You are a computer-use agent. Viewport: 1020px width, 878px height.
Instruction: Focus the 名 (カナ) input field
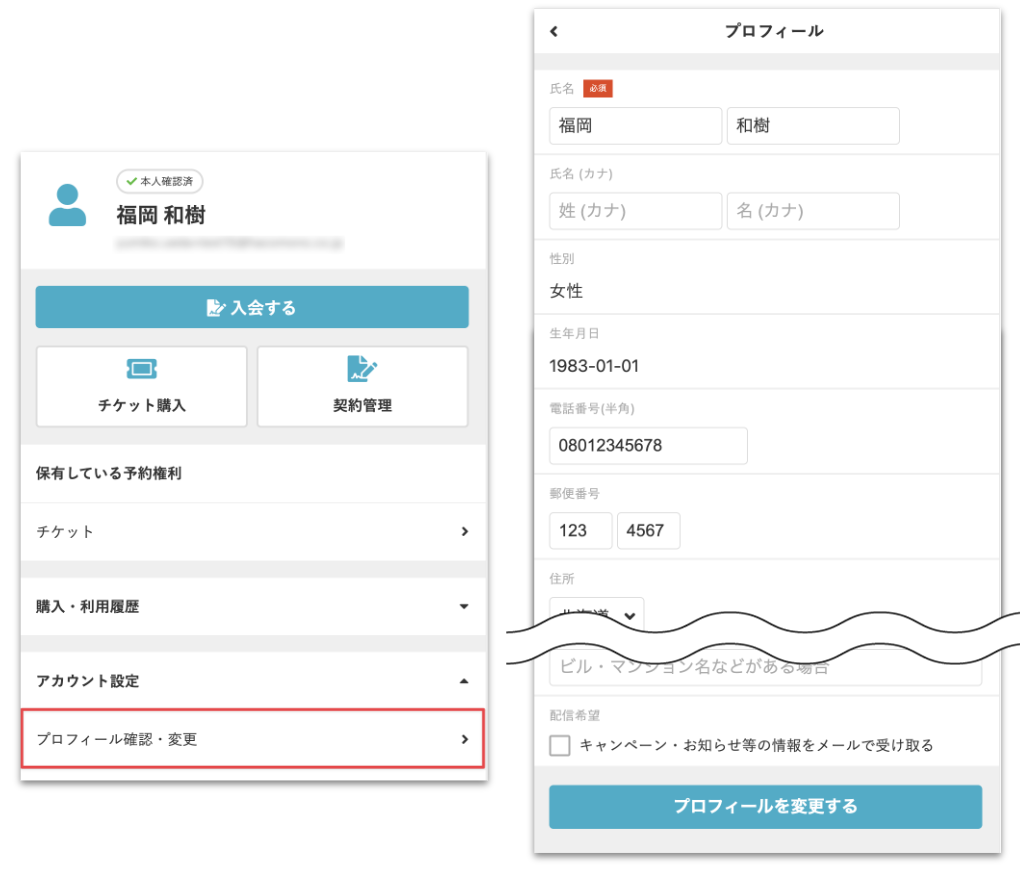pyautogui.click(x=812, y=211)
